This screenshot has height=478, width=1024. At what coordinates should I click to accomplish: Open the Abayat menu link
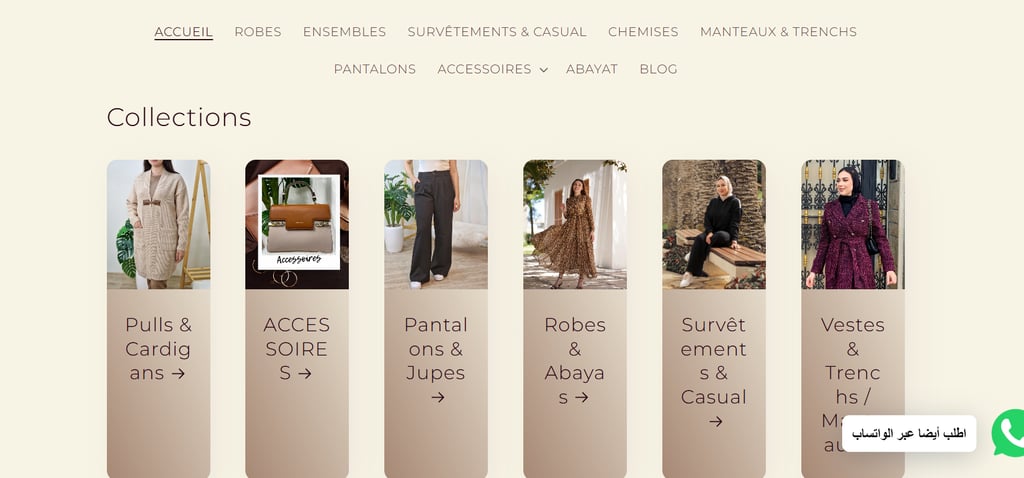pos(592,69)
